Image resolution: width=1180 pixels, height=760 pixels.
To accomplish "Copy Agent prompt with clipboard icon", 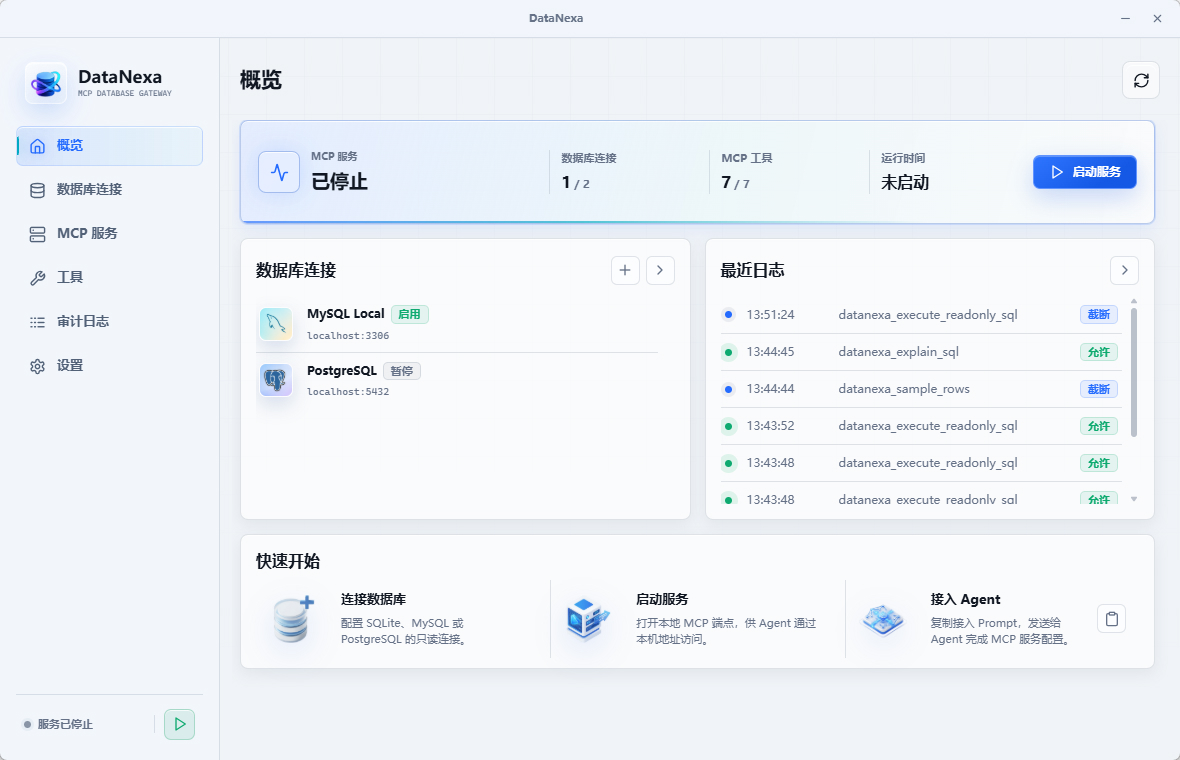I will (1112, 619).
